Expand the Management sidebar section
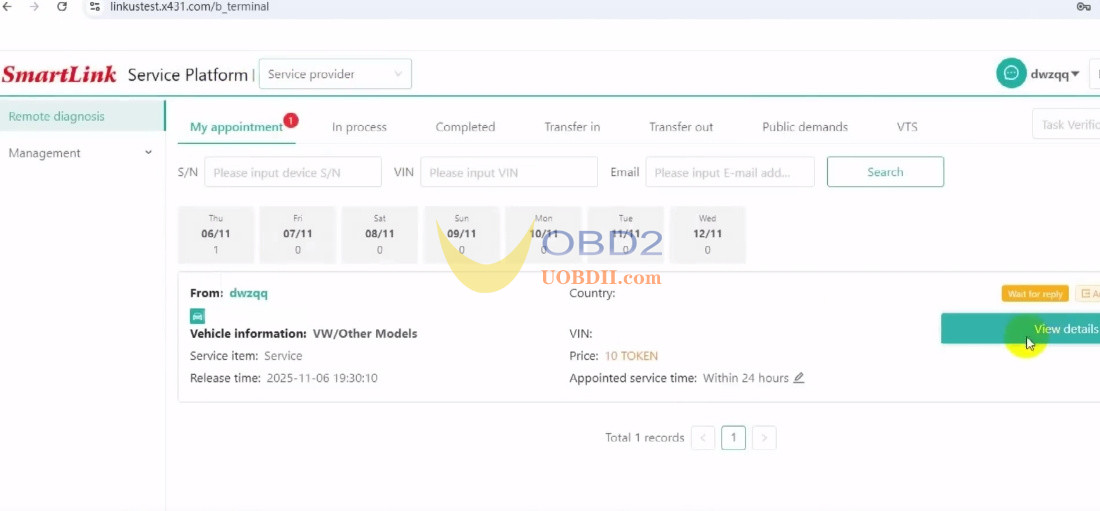 click(x=82, y=153)
